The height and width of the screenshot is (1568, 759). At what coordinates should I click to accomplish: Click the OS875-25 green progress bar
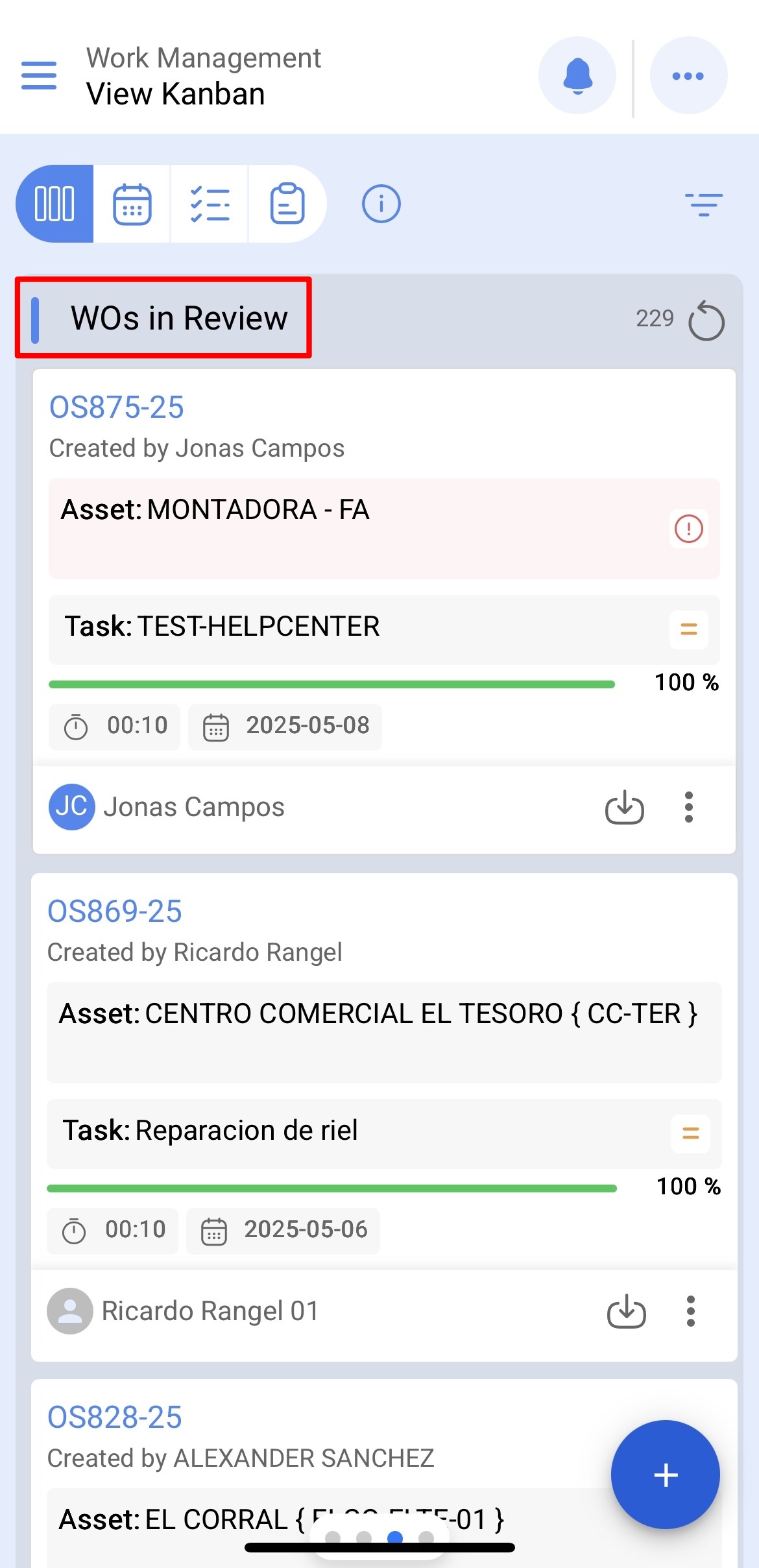(x=331, y=684)
